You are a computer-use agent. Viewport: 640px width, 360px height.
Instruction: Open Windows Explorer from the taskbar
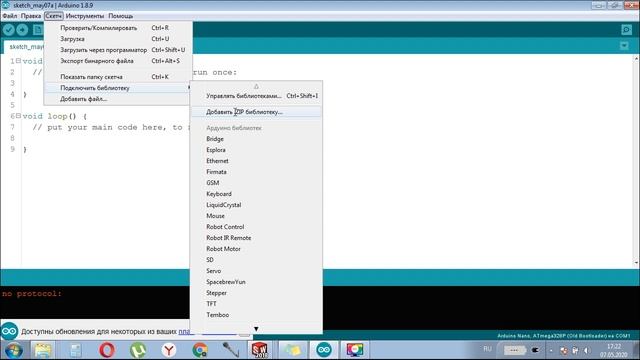(x=43, y=350)
